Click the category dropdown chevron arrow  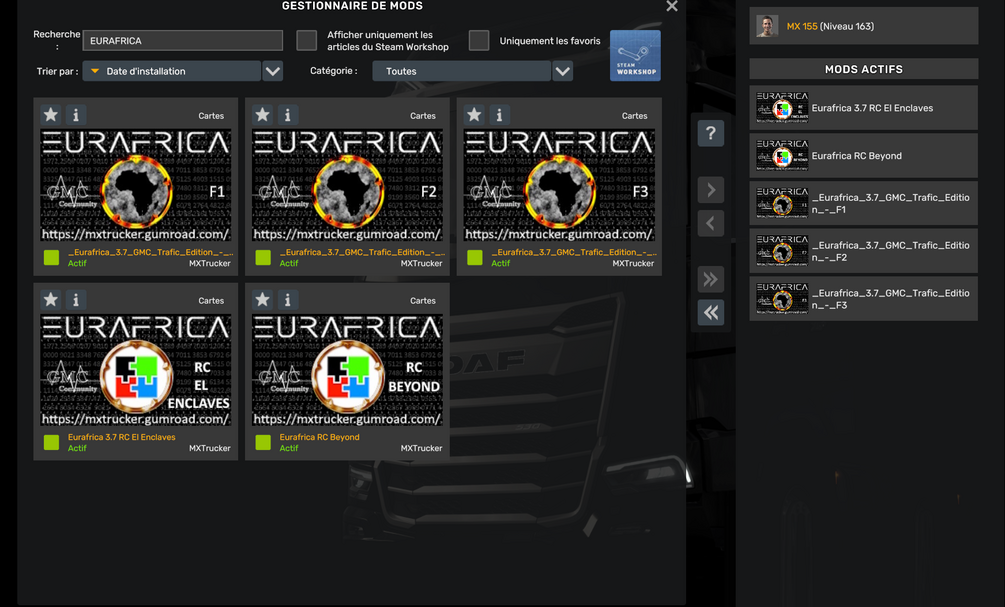click(563, 71)
